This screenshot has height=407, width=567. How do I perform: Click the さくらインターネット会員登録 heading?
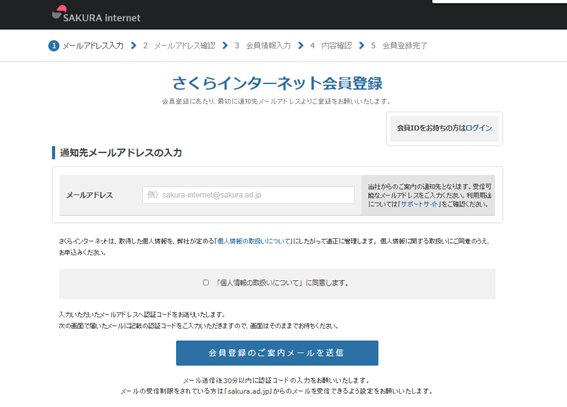277,83
